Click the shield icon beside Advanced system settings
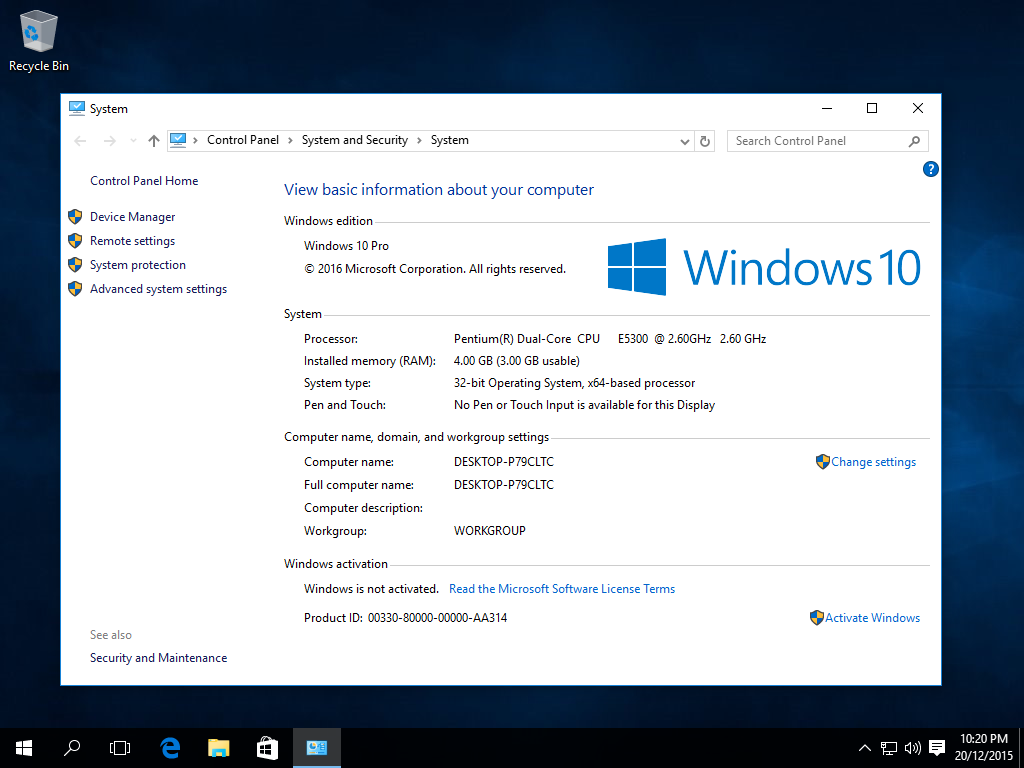This screenshot has height=768, width=1024. pyautogui.click(x=75, y=289)
